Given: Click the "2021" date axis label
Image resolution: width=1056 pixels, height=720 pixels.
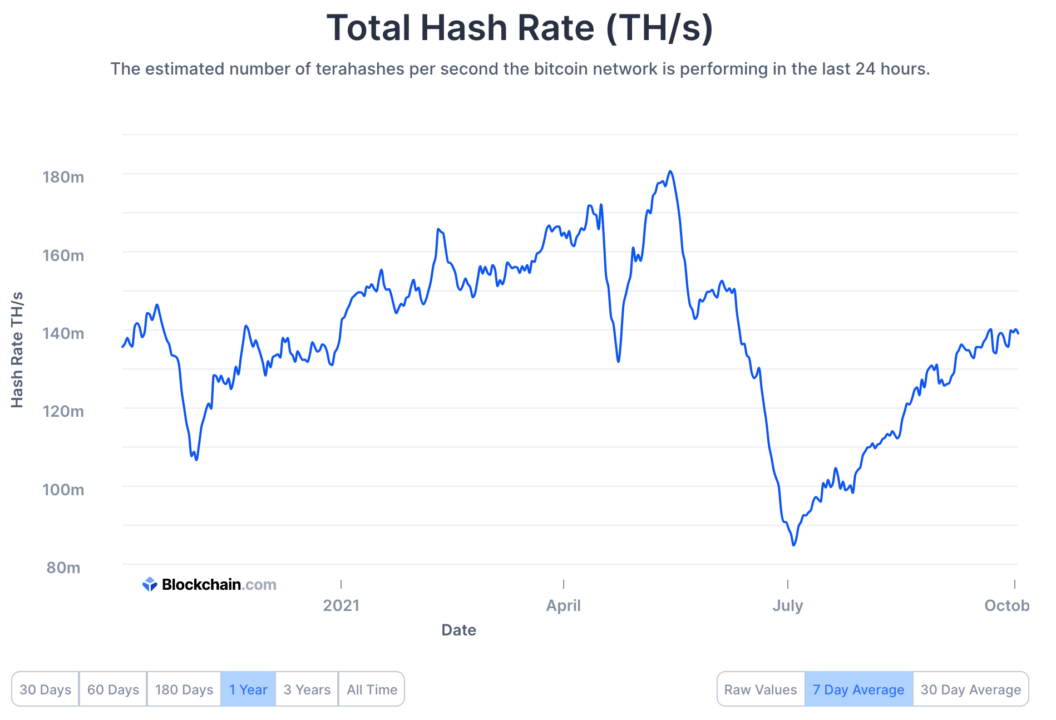Looking at the screenshot, I should click(342, 605).
